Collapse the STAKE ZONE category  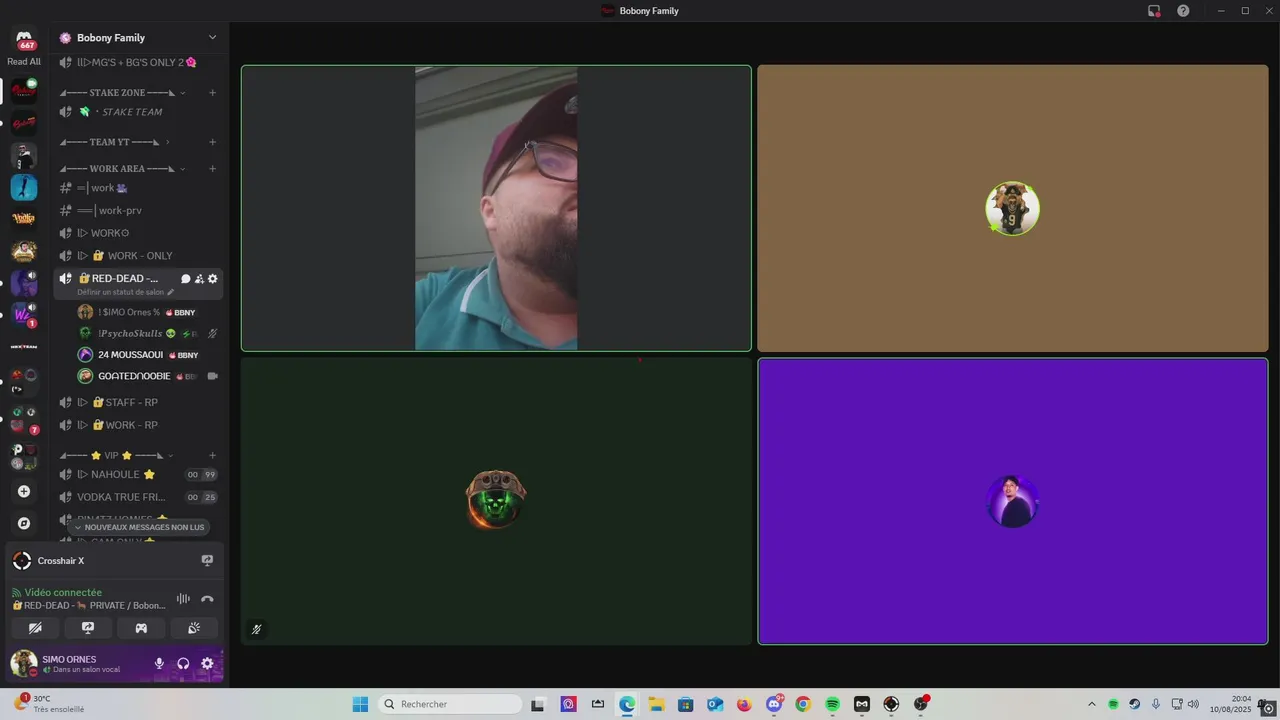coord(122,92)
